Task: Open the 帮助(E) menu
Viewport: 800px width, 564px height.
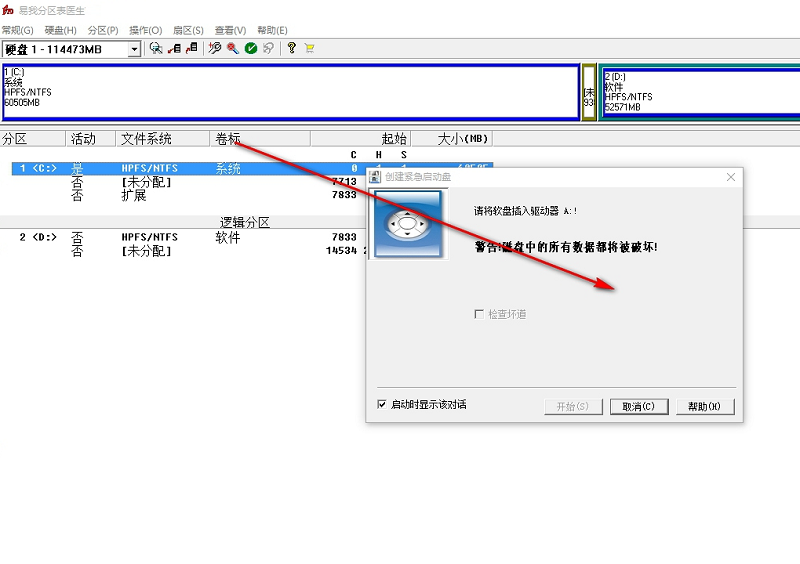Action: coord(272,30)
